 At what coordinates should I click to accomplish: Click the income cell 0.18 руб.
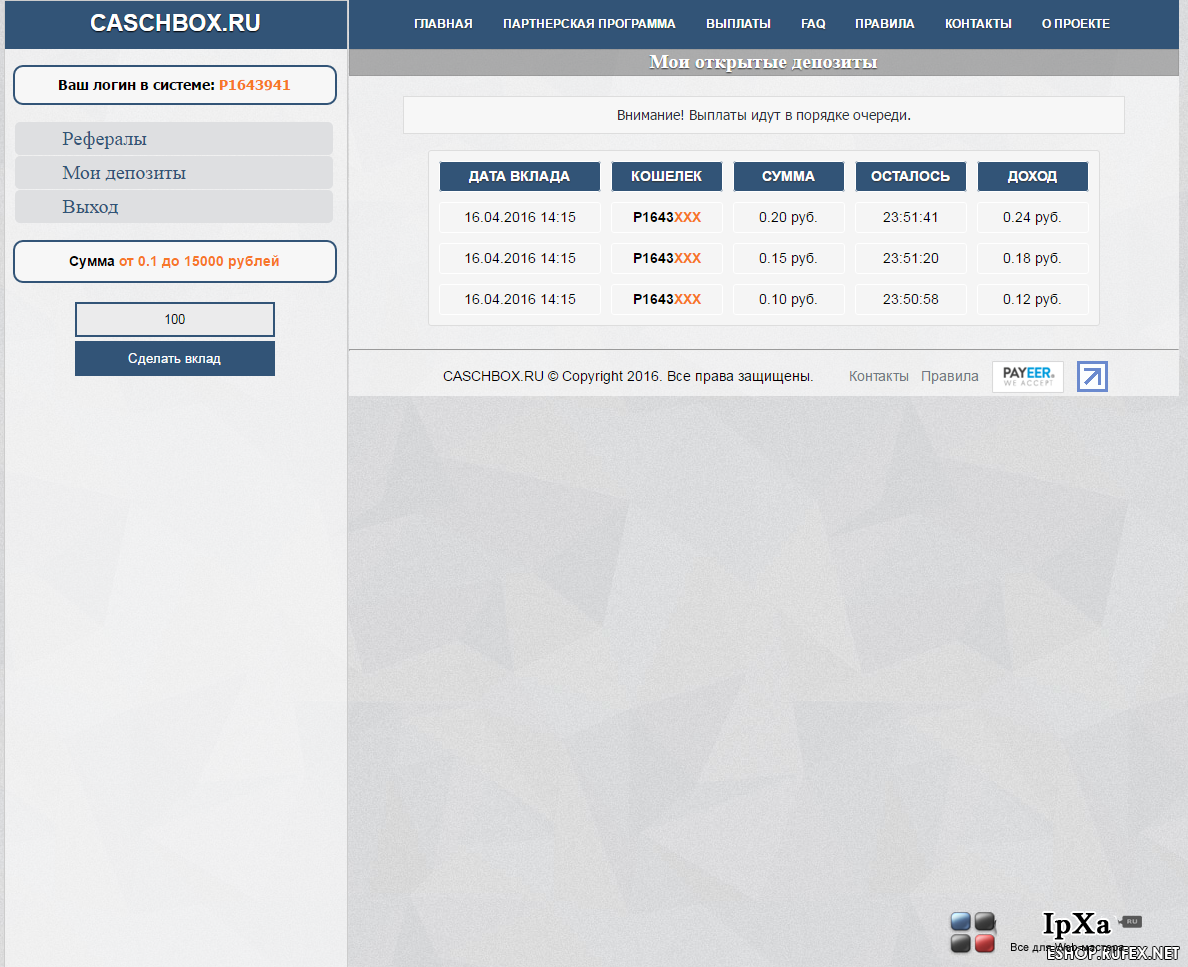(x=1033, y=258)
